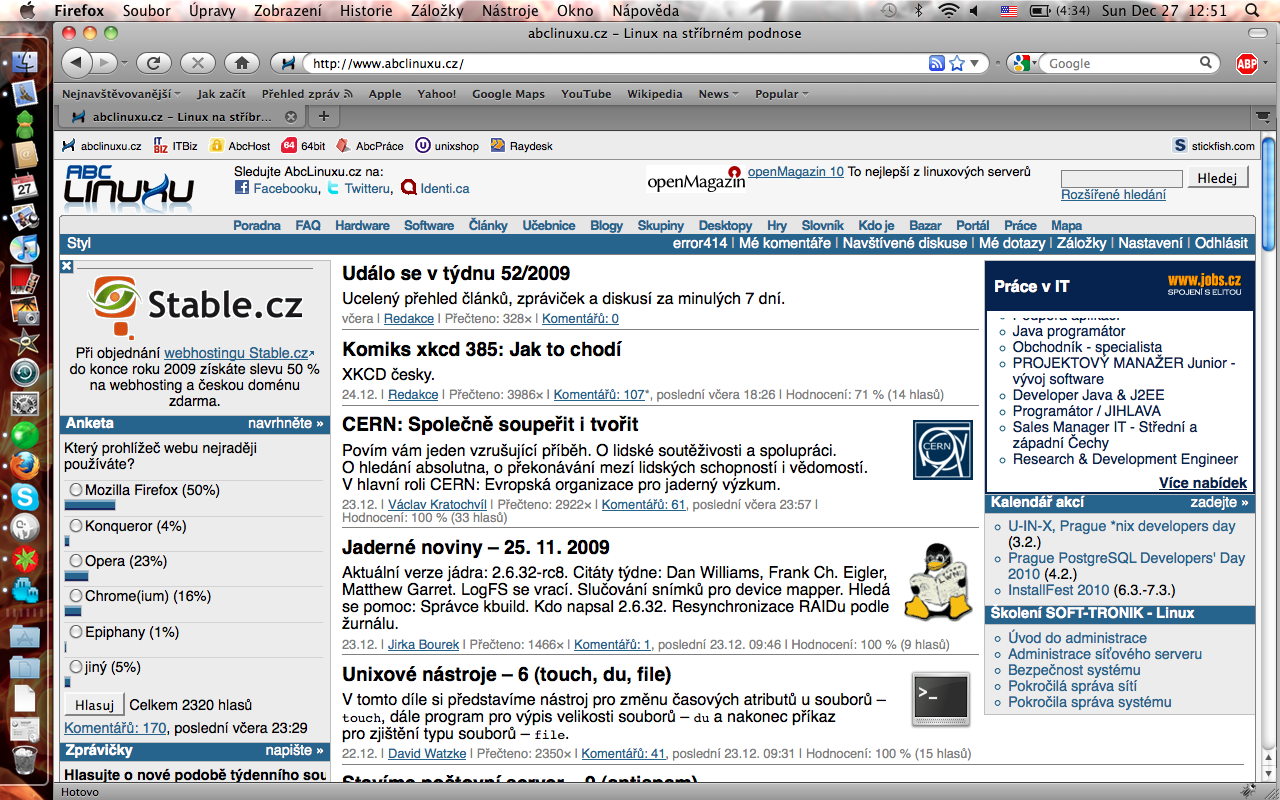This screenshot has height=800, width=1280.
Task: Open the Nástroje menu
Action: [x=510, y=11]
